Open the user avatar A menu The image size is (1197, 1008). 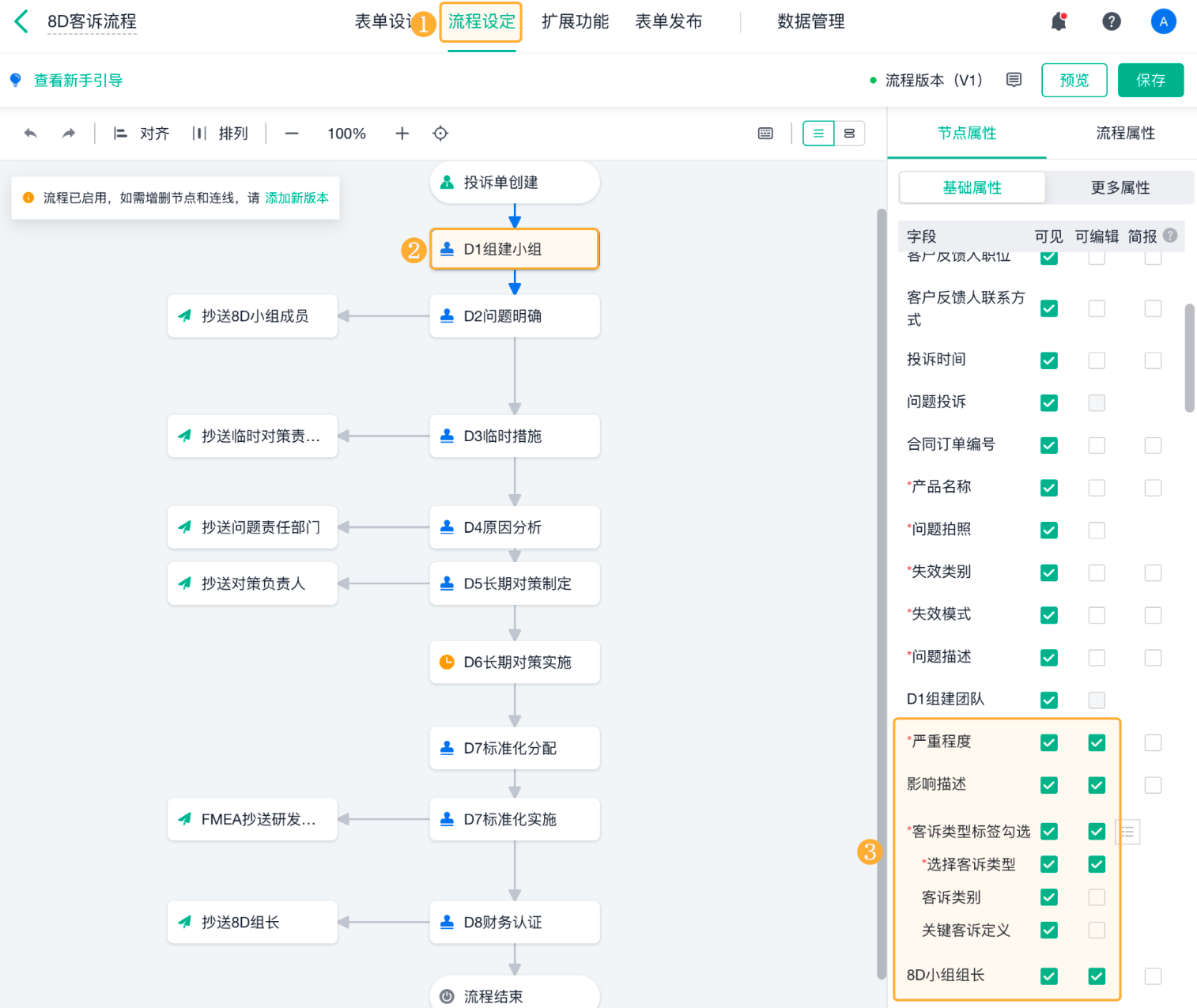(x=1163, y=21)
